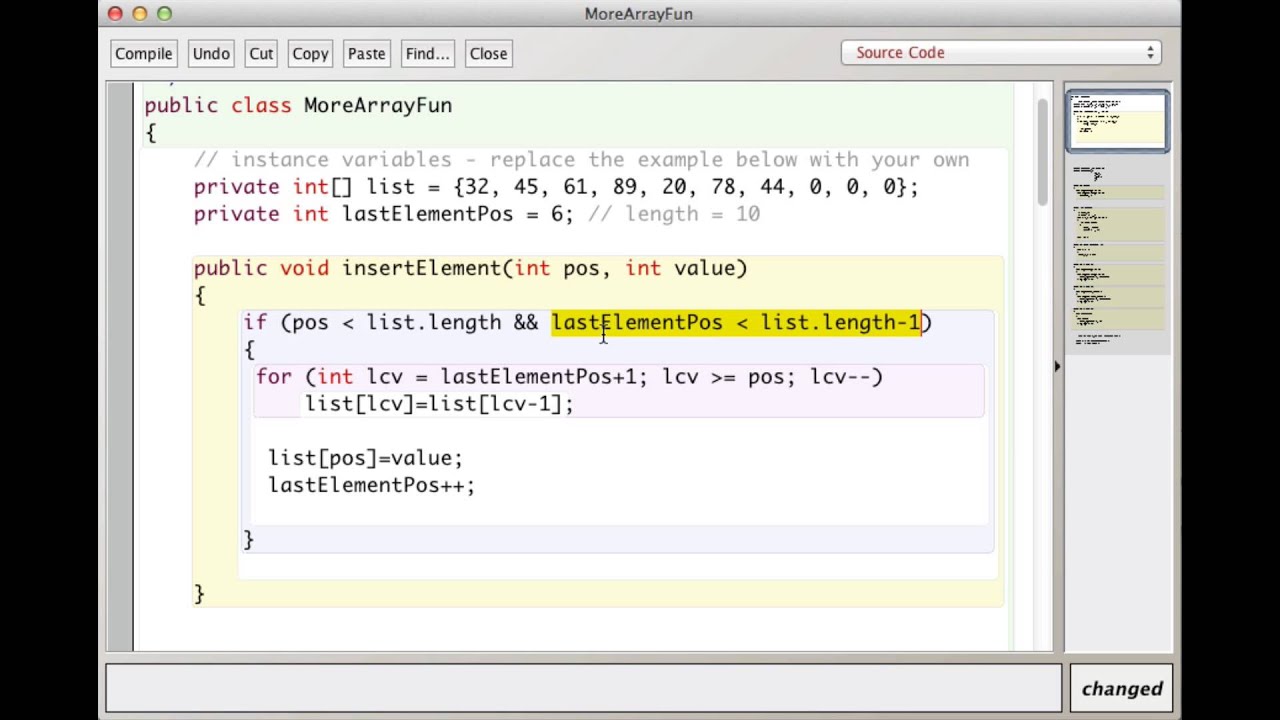
Task: Click the code minimap overview thumbnail
Action: (1117, 121)
